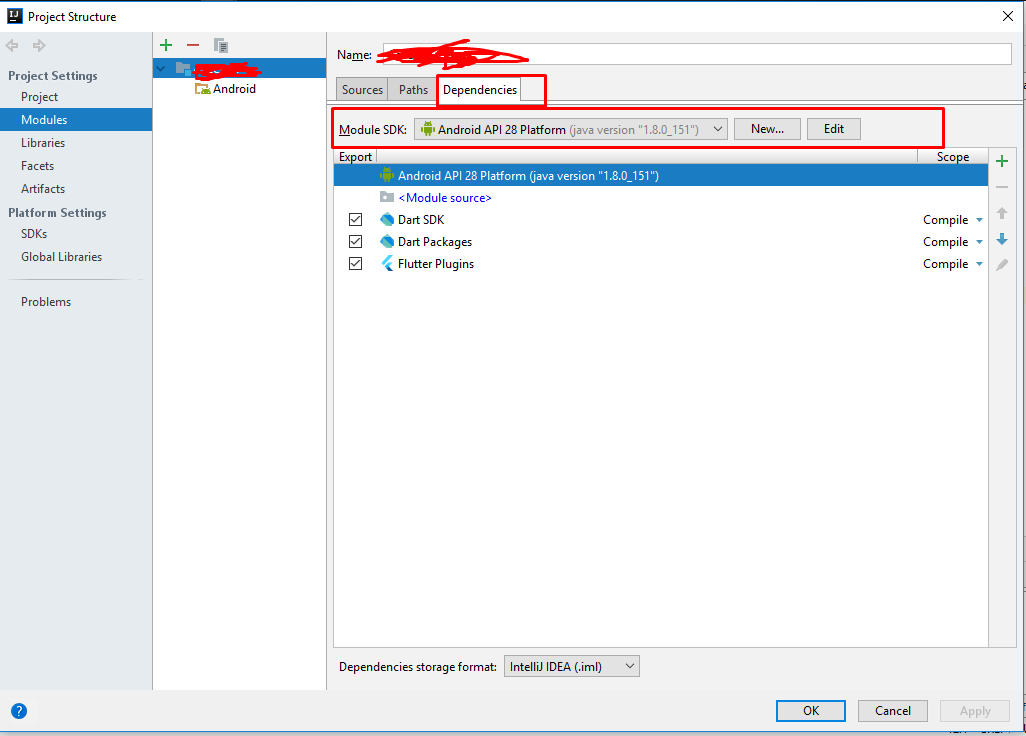
Task: Toggle export checkbox for Dart Packages
Action: [x=355, y=242]
